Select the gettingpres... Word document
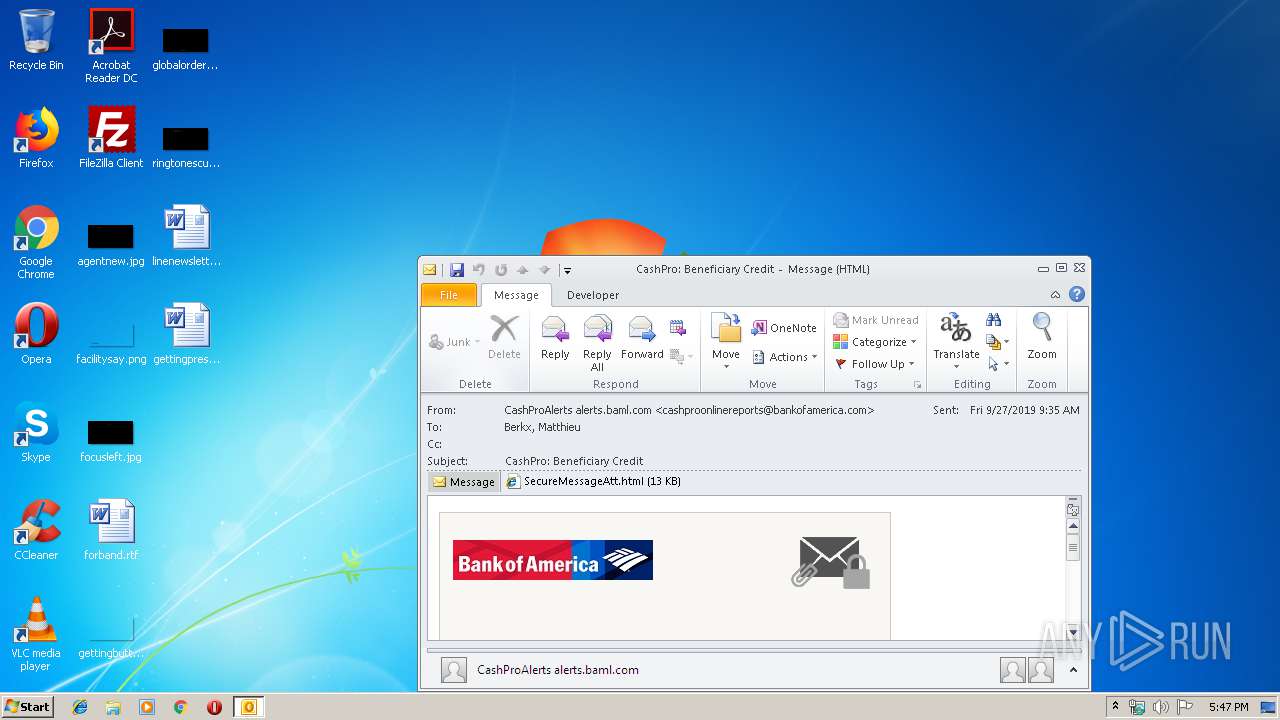Viewport: 1280px width, 720px height. 186,334
